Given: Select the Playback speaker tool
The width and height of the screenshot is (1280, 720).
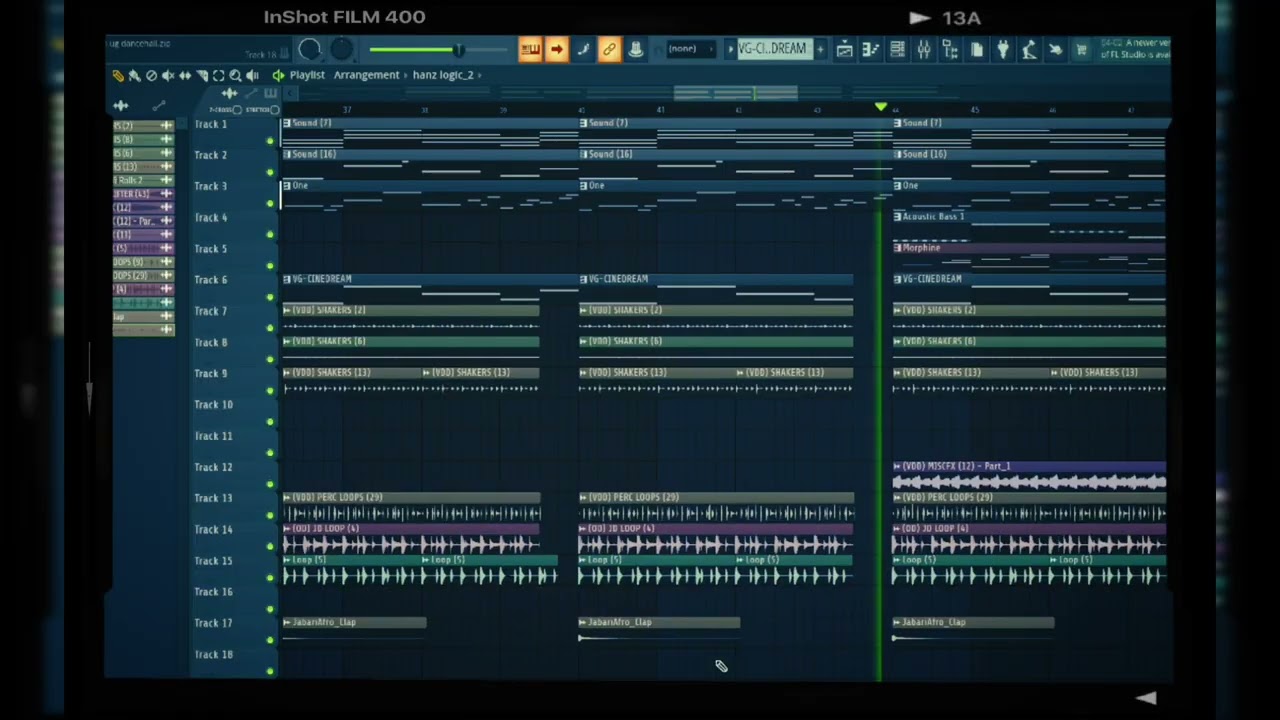Looking at the screenshot, I should 252,76.
